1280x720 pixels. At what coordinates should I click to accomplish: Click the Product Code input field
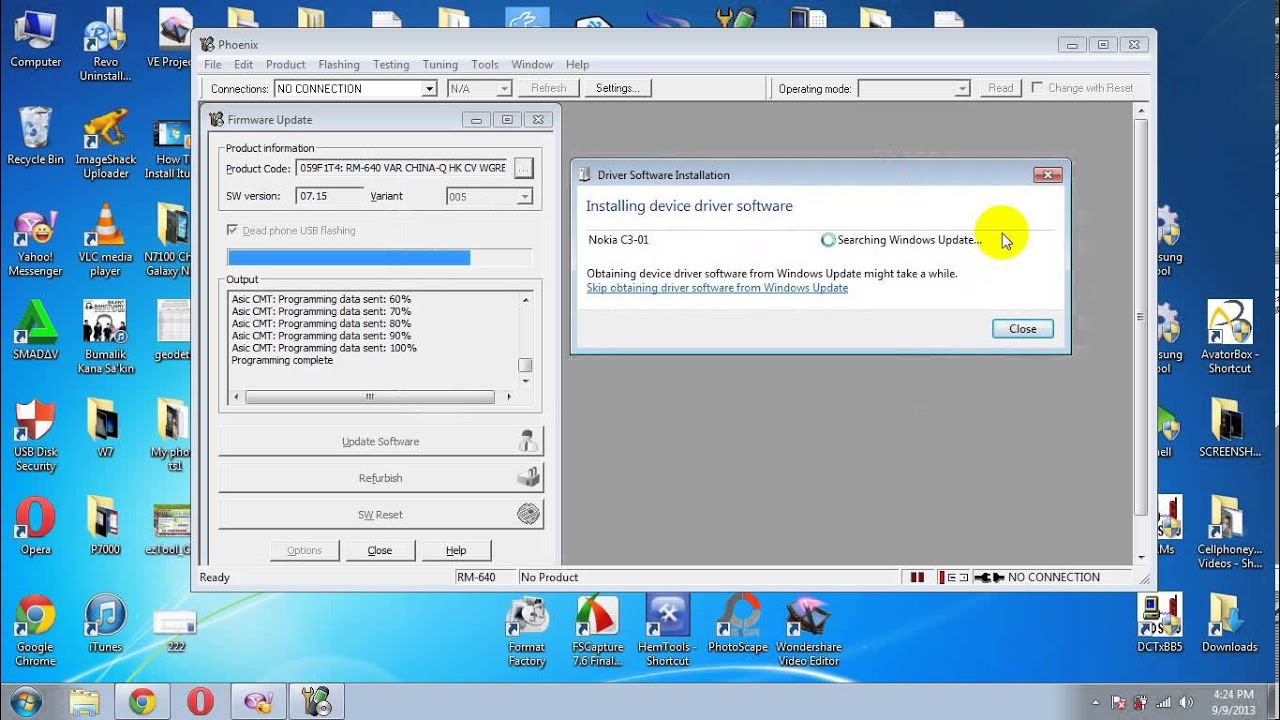(x=403, y=168)
